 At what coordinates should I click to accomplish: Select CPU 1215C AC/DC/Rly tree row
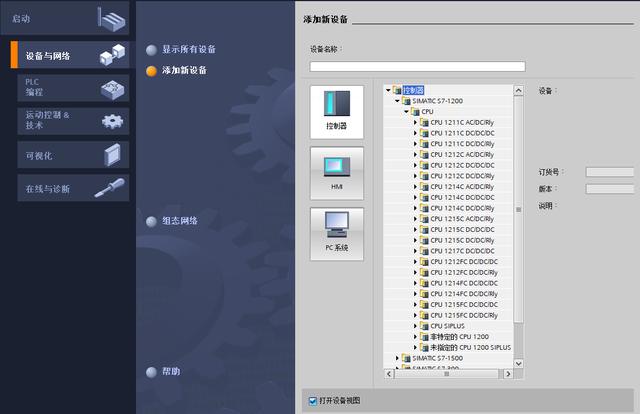click(462, 219)
